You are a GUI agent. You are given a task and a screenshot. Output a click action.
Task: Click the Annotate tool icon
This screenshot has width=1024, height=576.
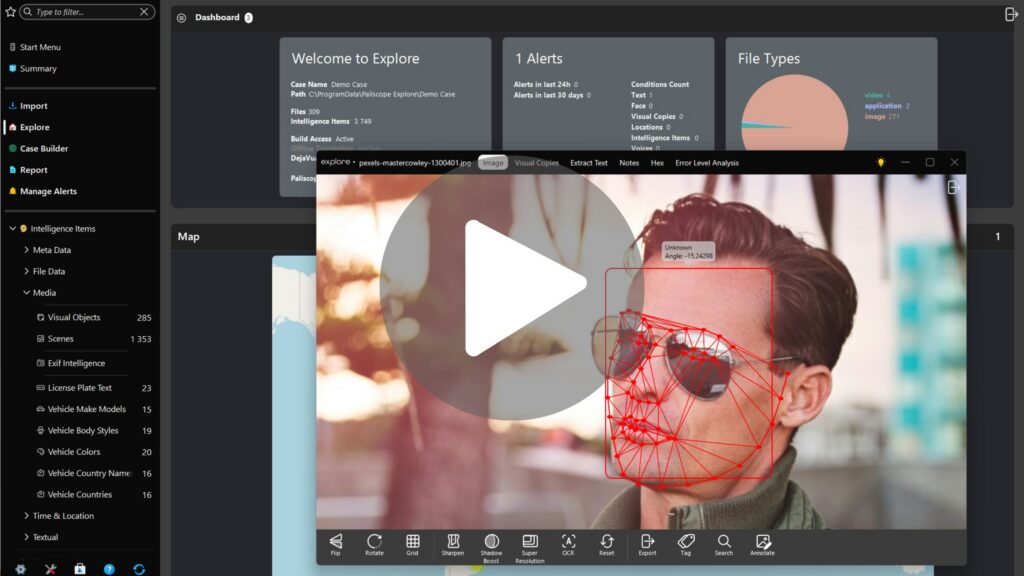(763, 543)
